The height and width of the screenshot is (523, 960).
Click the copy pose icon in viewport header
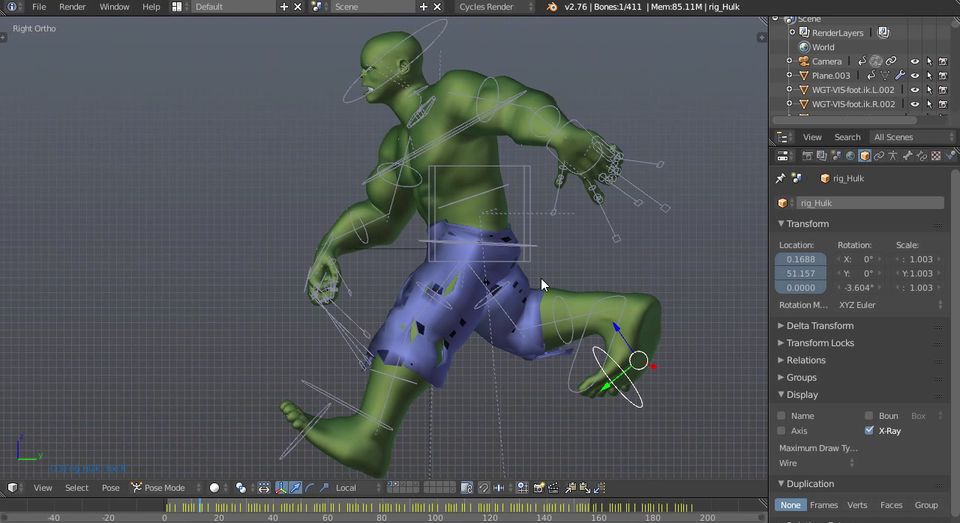click(x=571, y=487)
